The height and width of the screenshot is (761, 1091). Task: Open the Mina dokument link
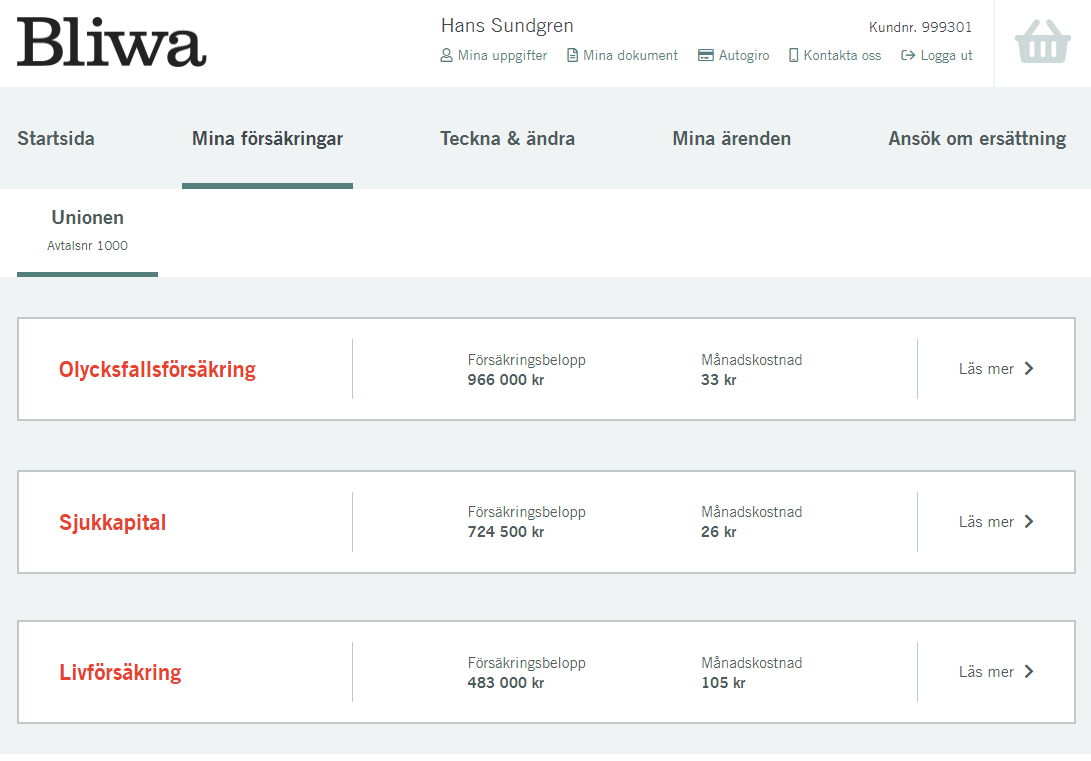click(630, 56)
